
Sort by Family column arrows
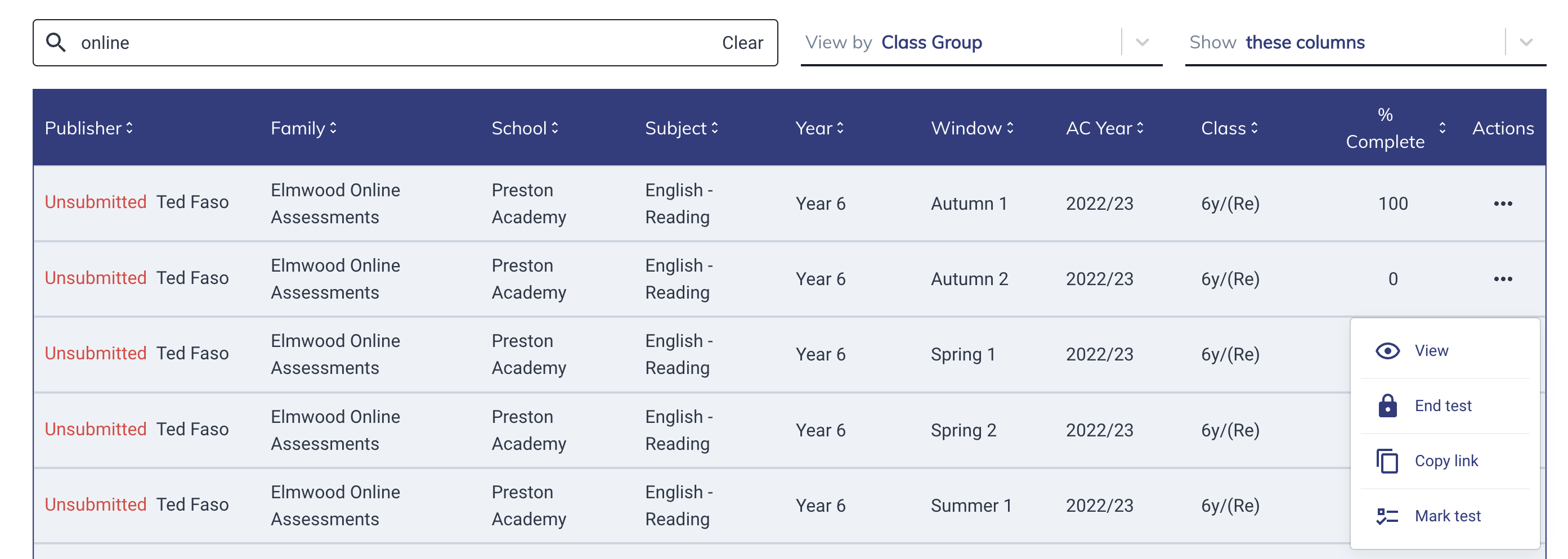coord(333,128)
